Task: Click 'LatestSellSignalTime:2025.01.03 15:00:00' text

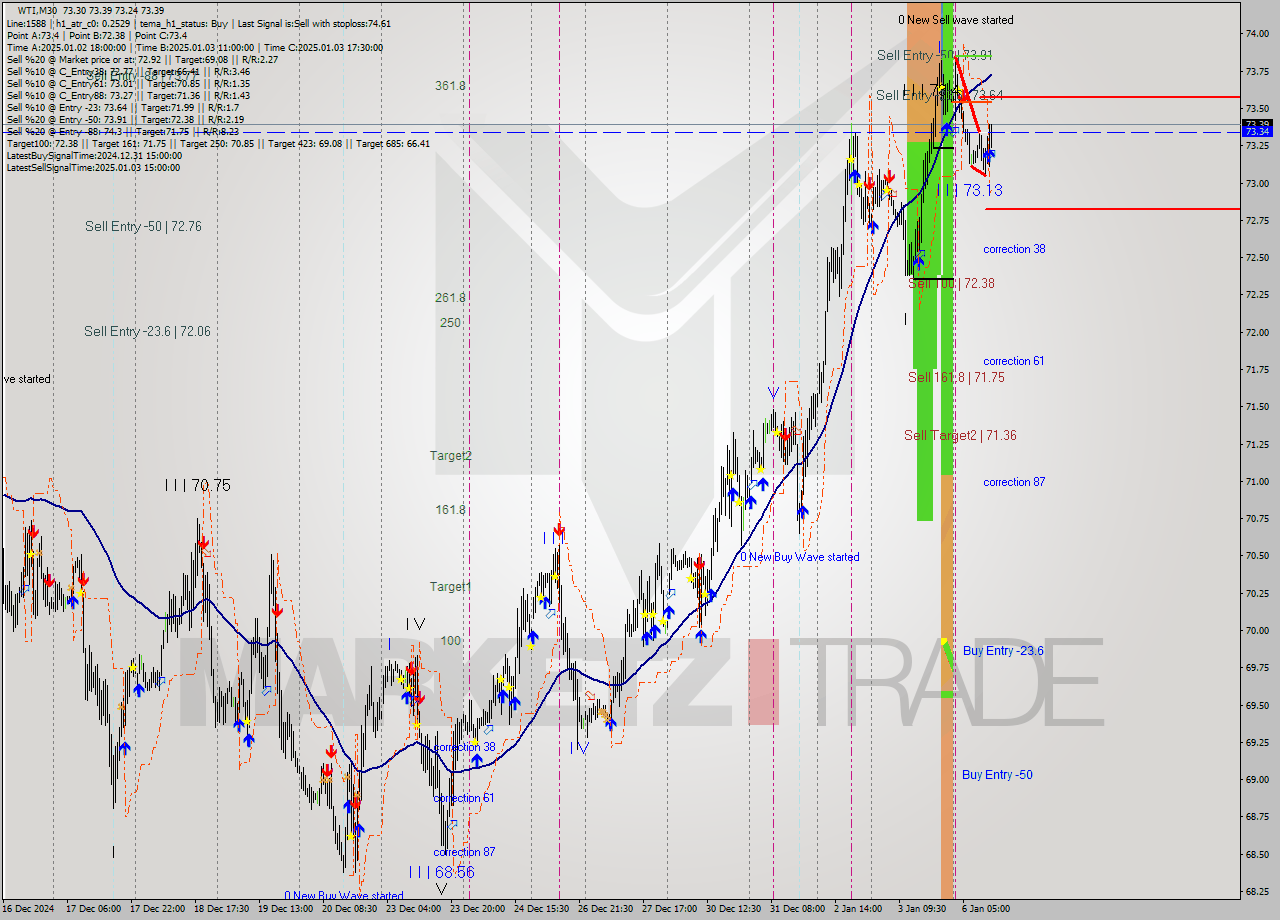Action: pyautogui.click(x=94, y=167)
